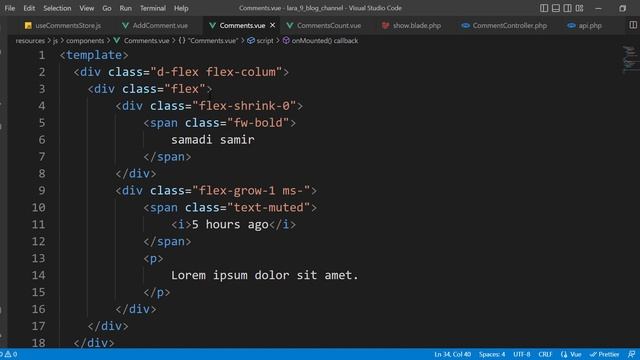Click the components breadcrumb segment

85,41
